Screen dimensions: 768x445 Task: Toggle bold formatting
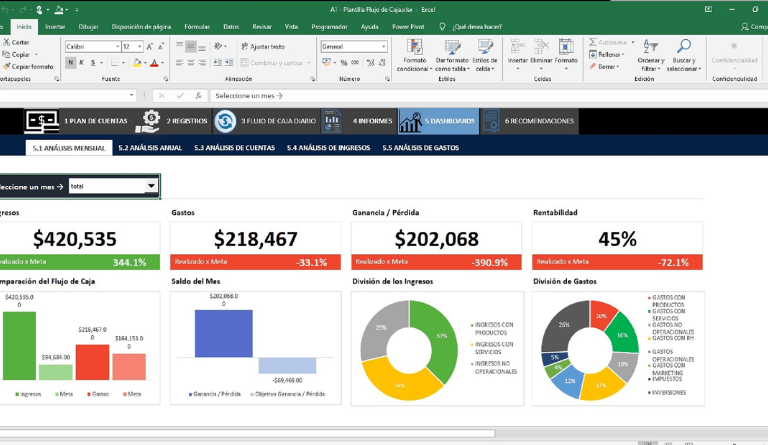(69, 62)
